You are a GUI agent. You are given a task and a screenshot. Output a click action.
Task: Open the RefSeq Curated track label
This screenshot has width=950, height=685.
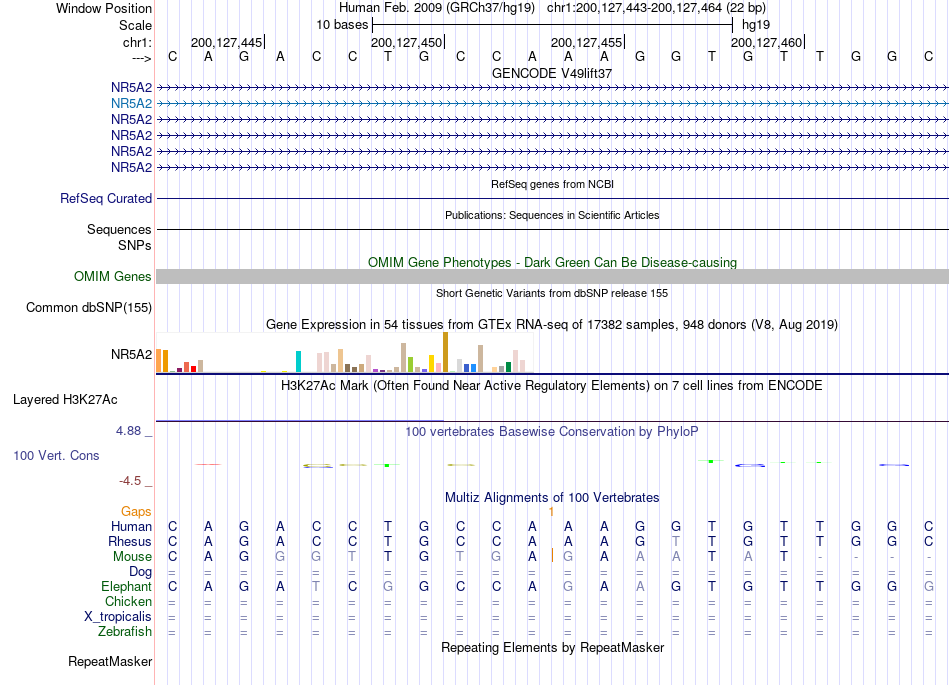tap(106, 199)
